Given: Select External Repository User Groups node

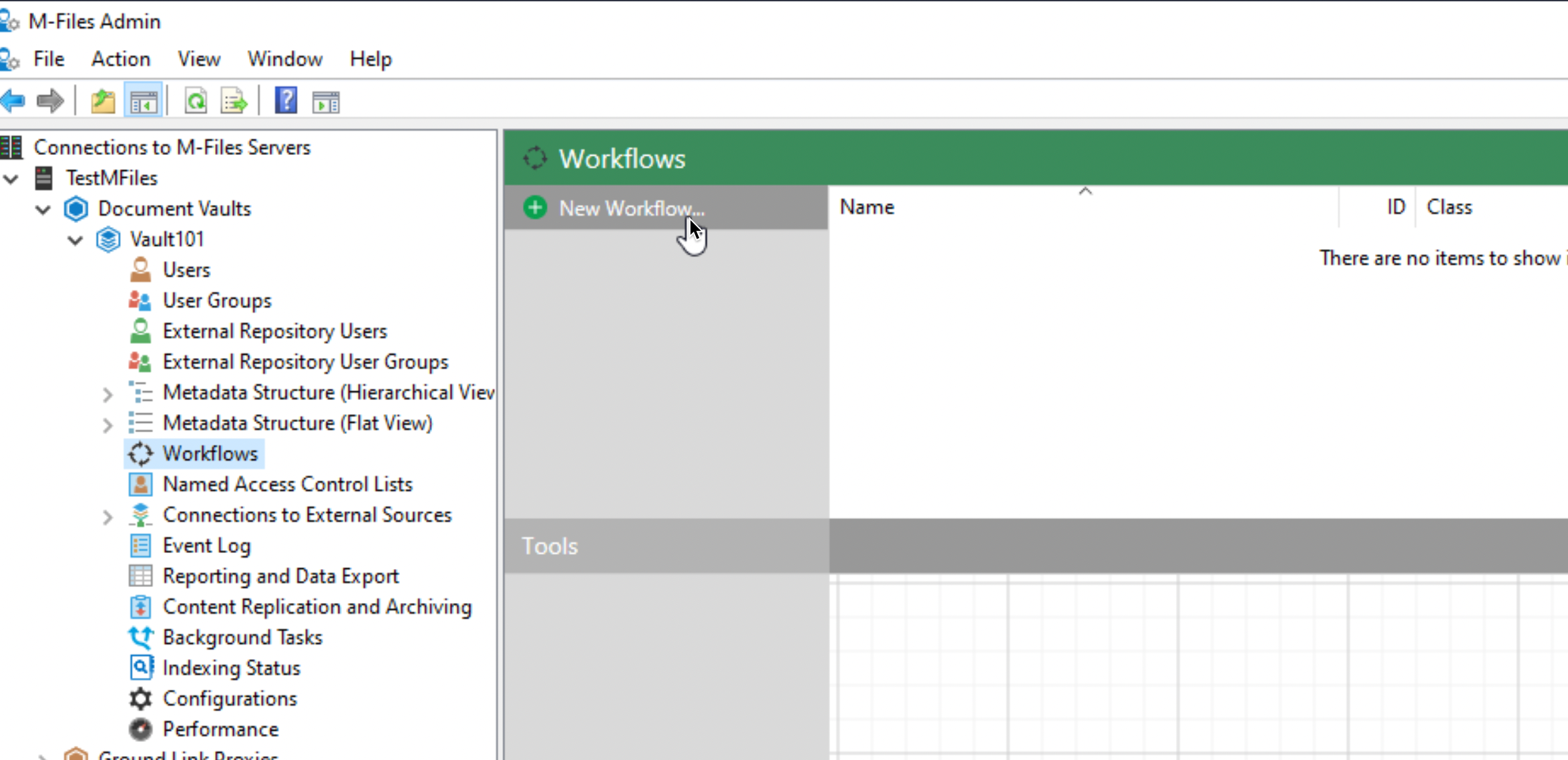Looking at the screenshot, I should coord(306,362).
